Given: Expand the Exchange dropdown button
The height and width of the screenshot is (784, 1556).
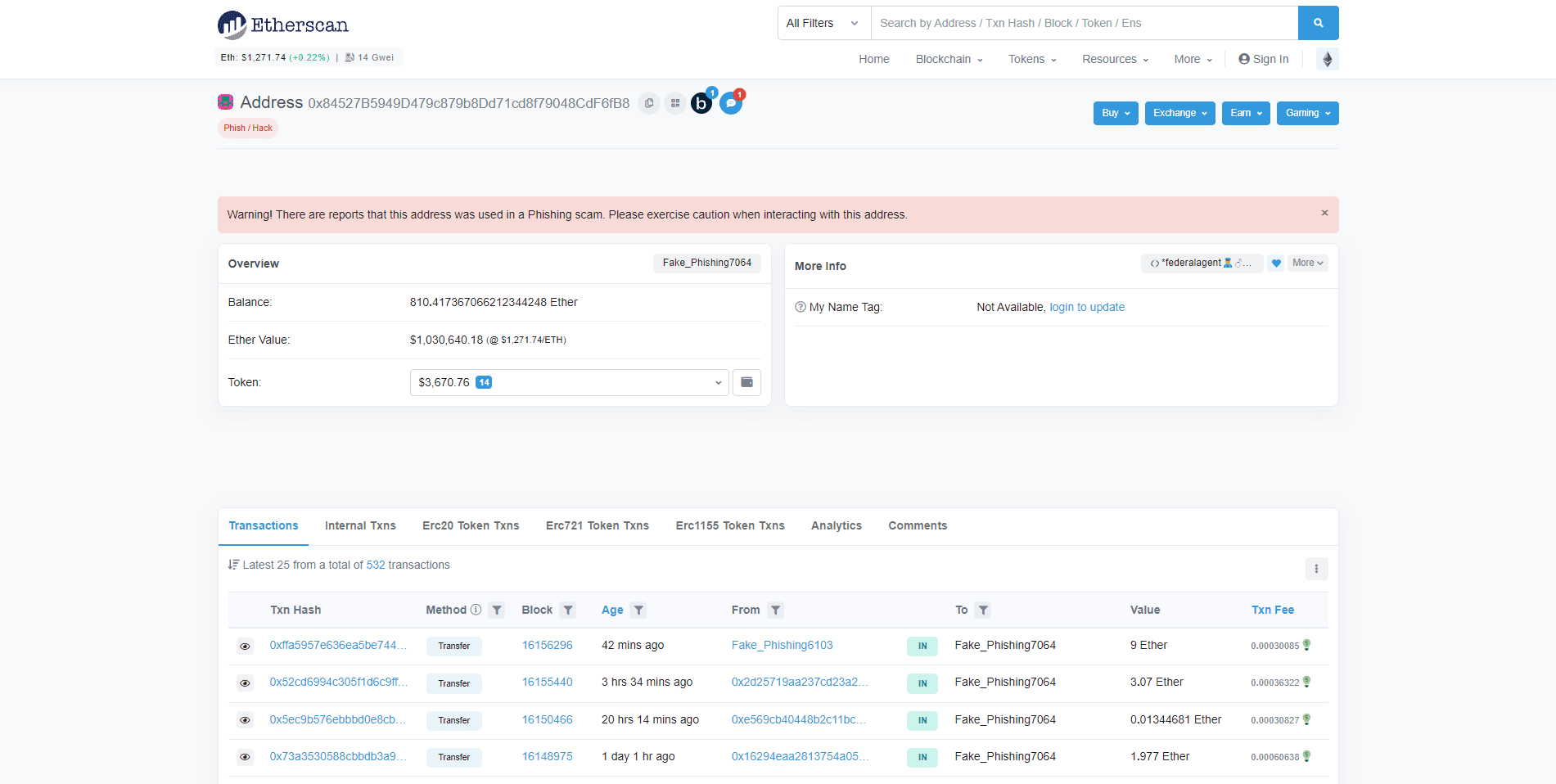Looking at the screenshot, I should click(1179, 113).
